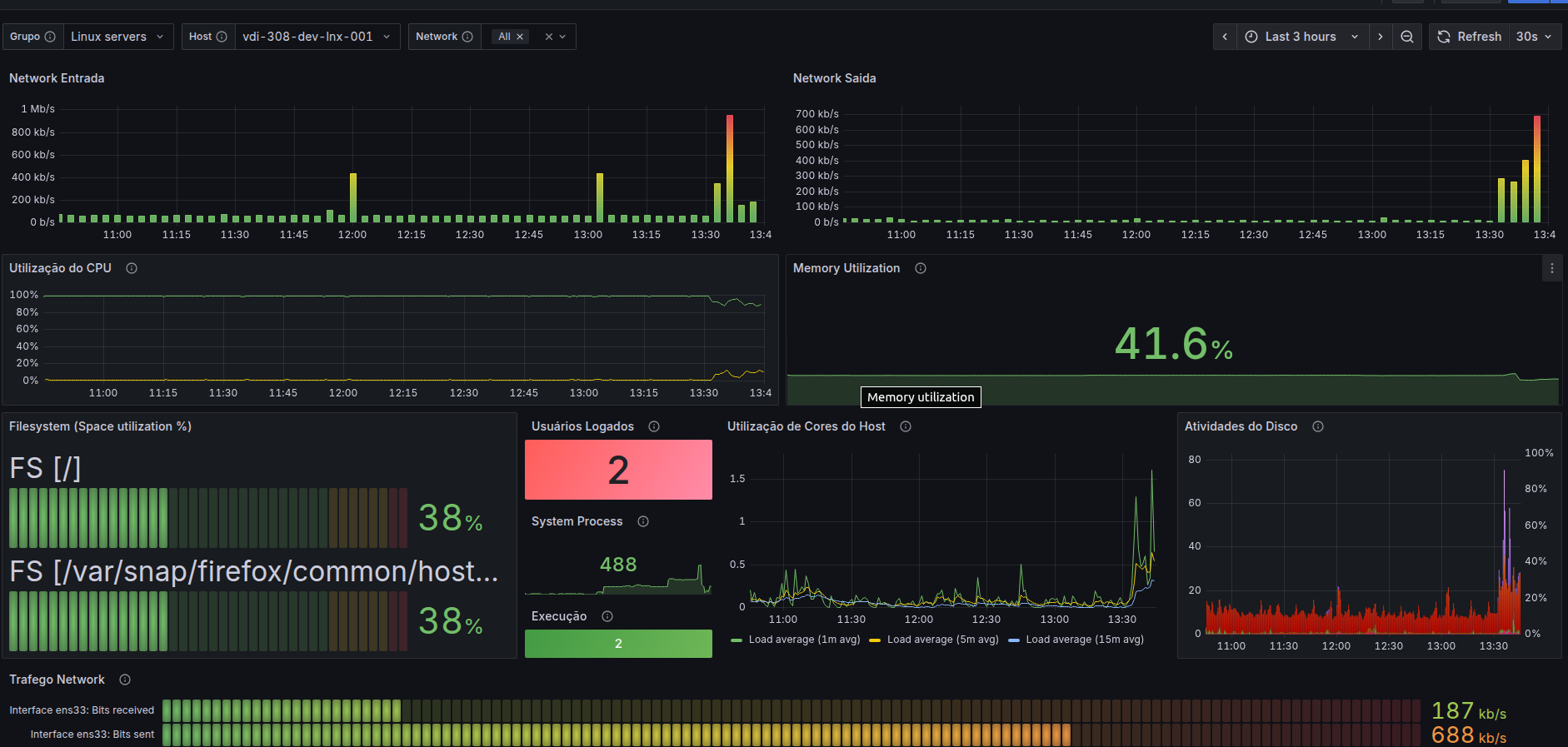Click info icon next to Trafego Network
The image size is (1568, 747).
125,680
